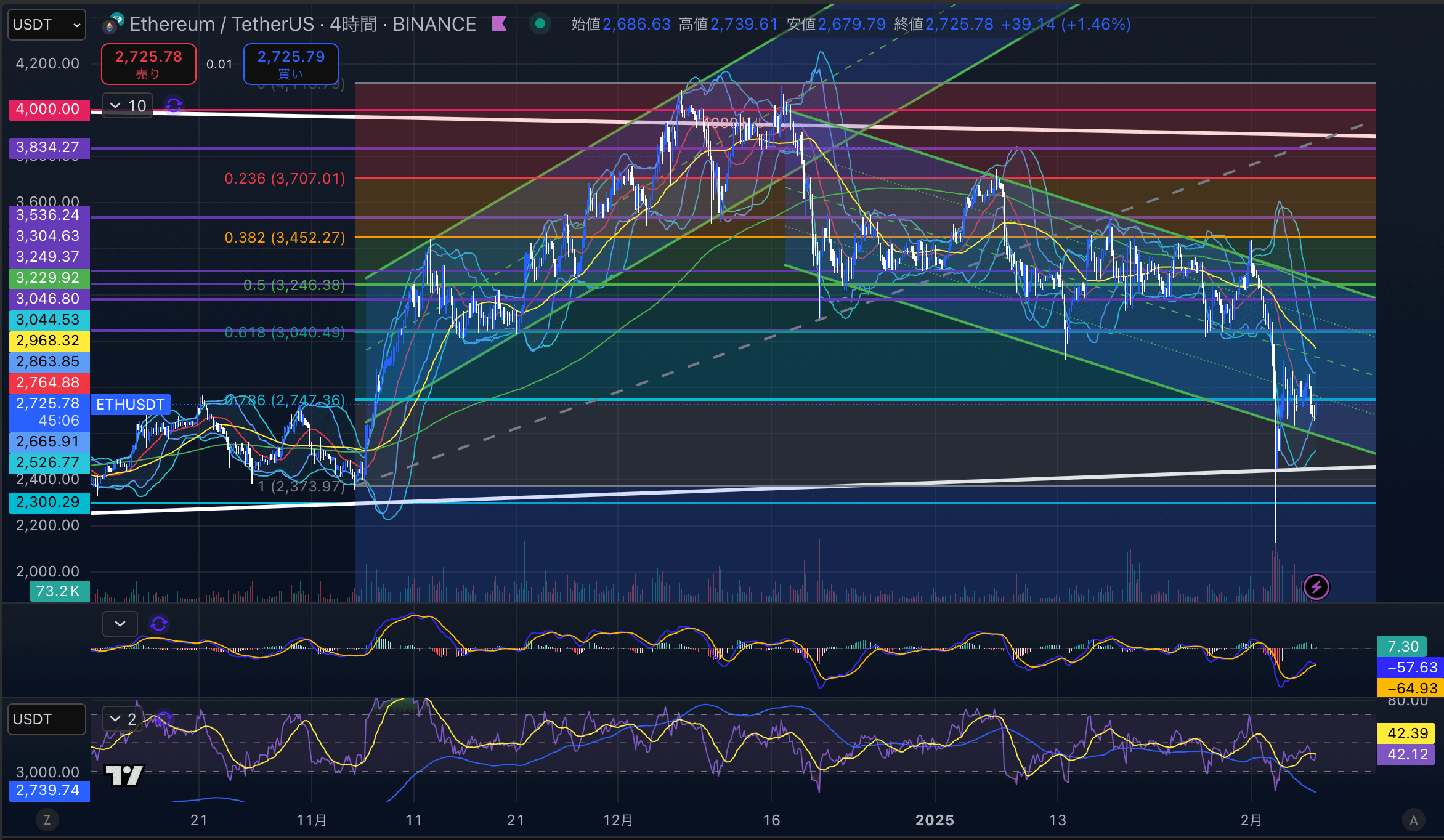Expand the RSI pane indicator chevron 2

pyautogui.click(x=123, y=719)
